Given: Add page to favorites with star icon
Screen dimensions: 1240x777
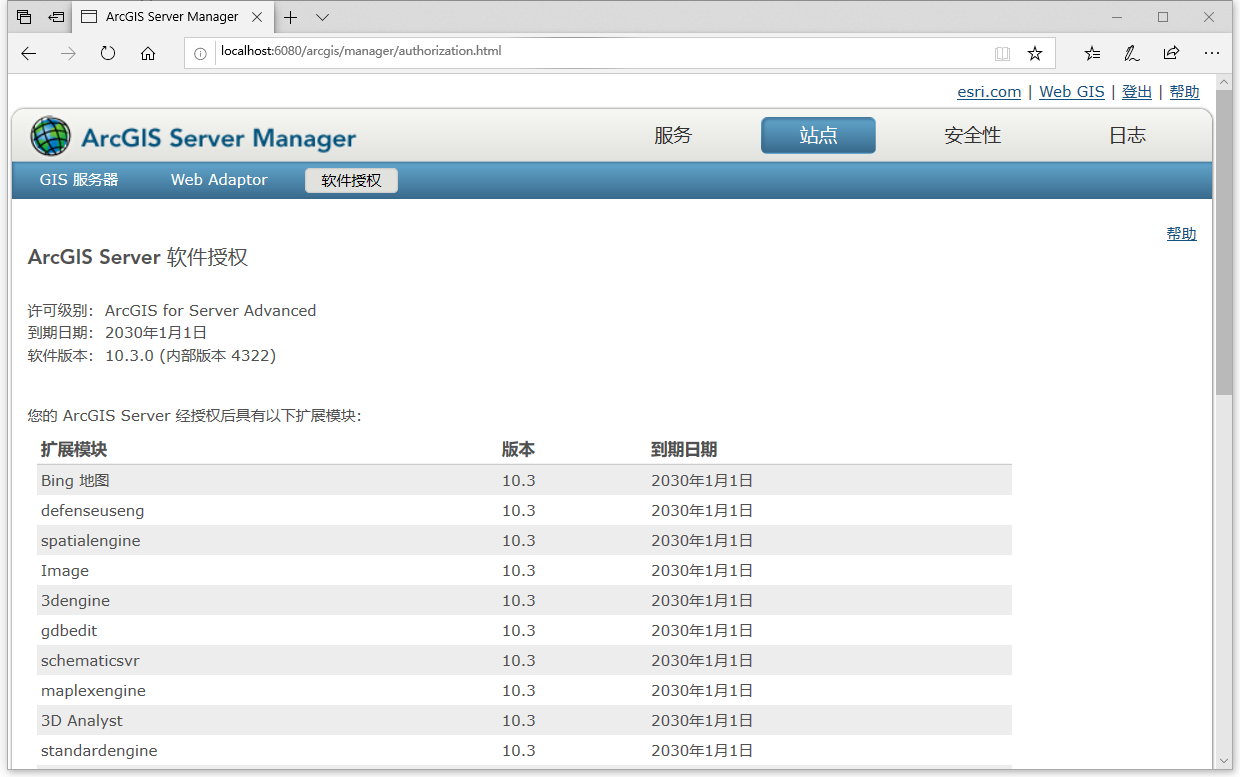Looking at the screenshot, I should pos(1035,54).
